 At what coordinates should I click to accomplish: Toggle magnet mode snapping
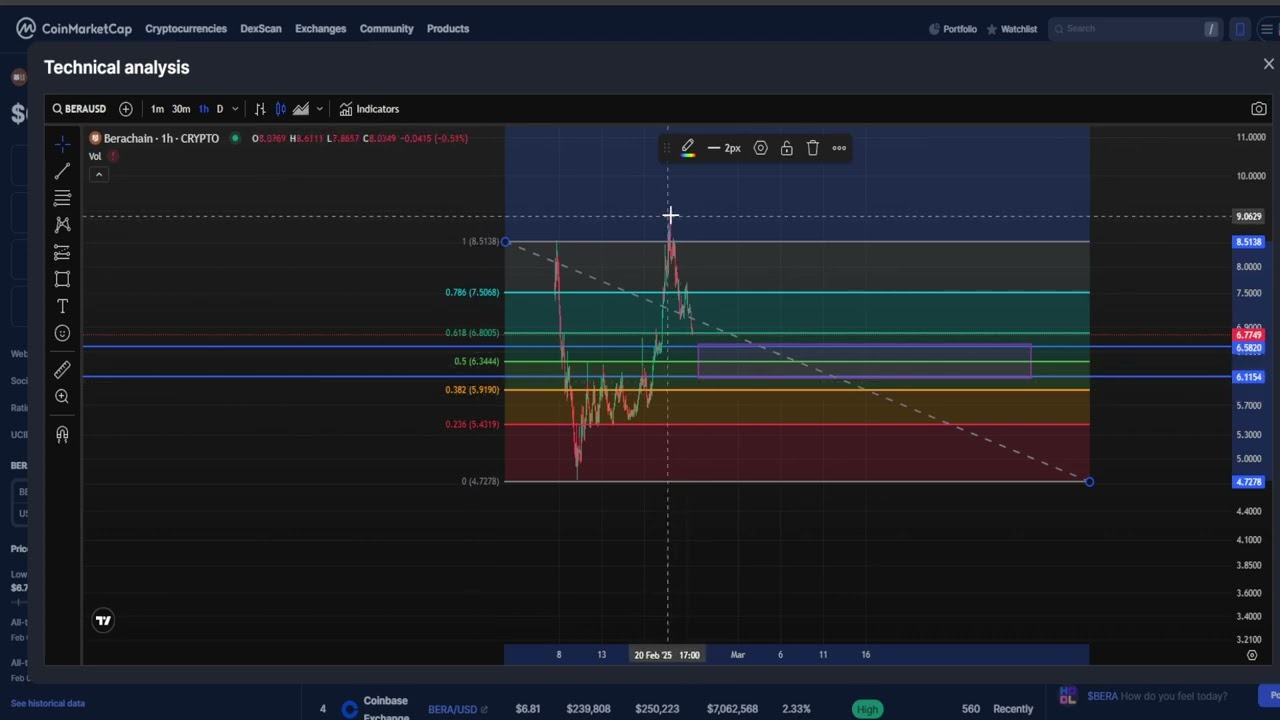click(62, 434)
